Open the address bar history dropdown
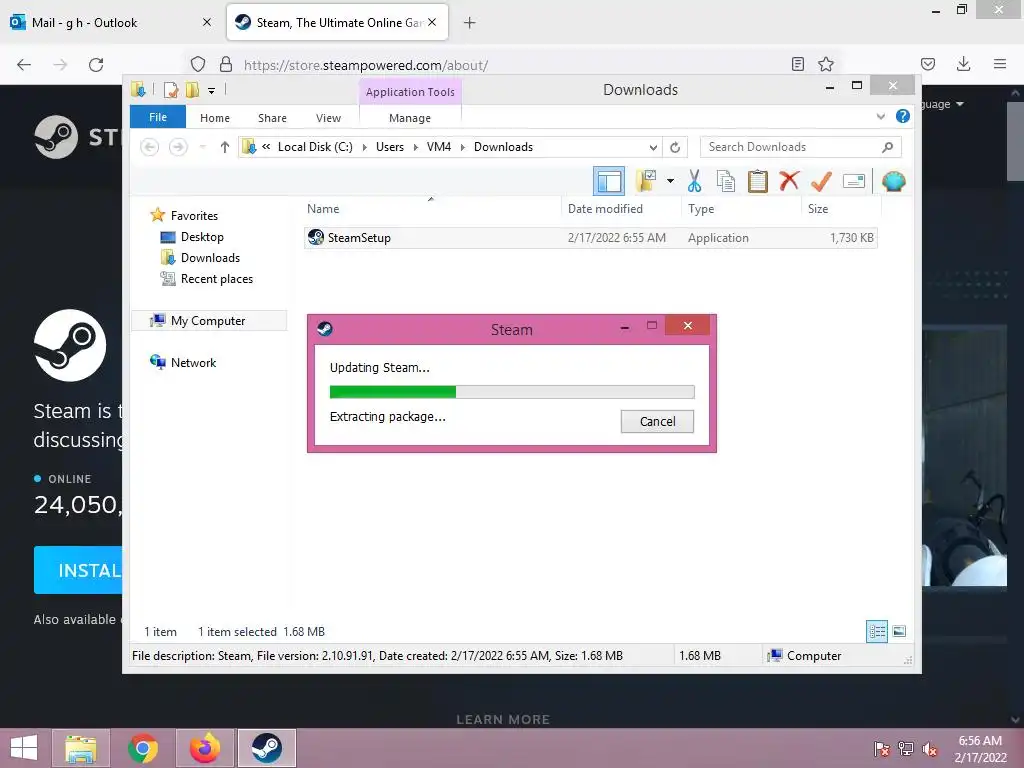The height and width of the screenshot is (768, 1024). coord(653,148)
